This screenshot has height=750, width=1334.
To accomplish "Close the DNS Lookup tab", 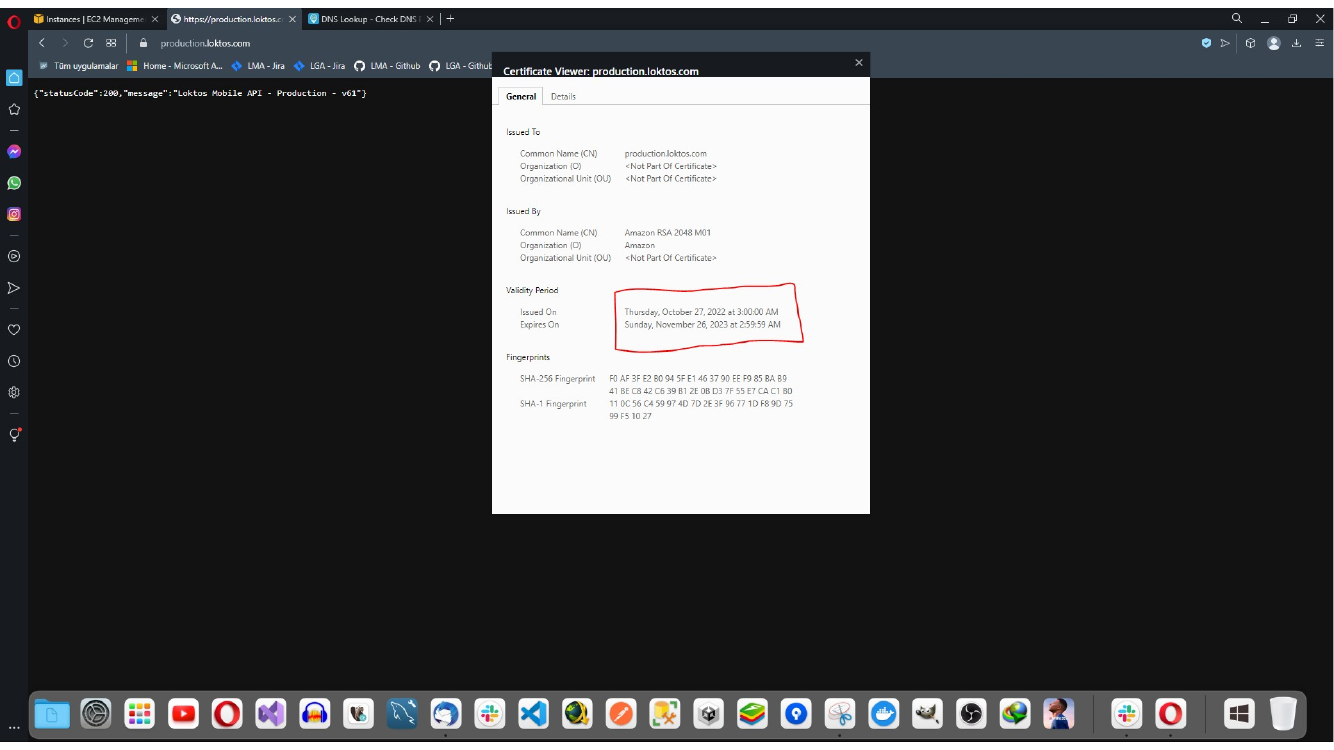I will coord(429,19).
